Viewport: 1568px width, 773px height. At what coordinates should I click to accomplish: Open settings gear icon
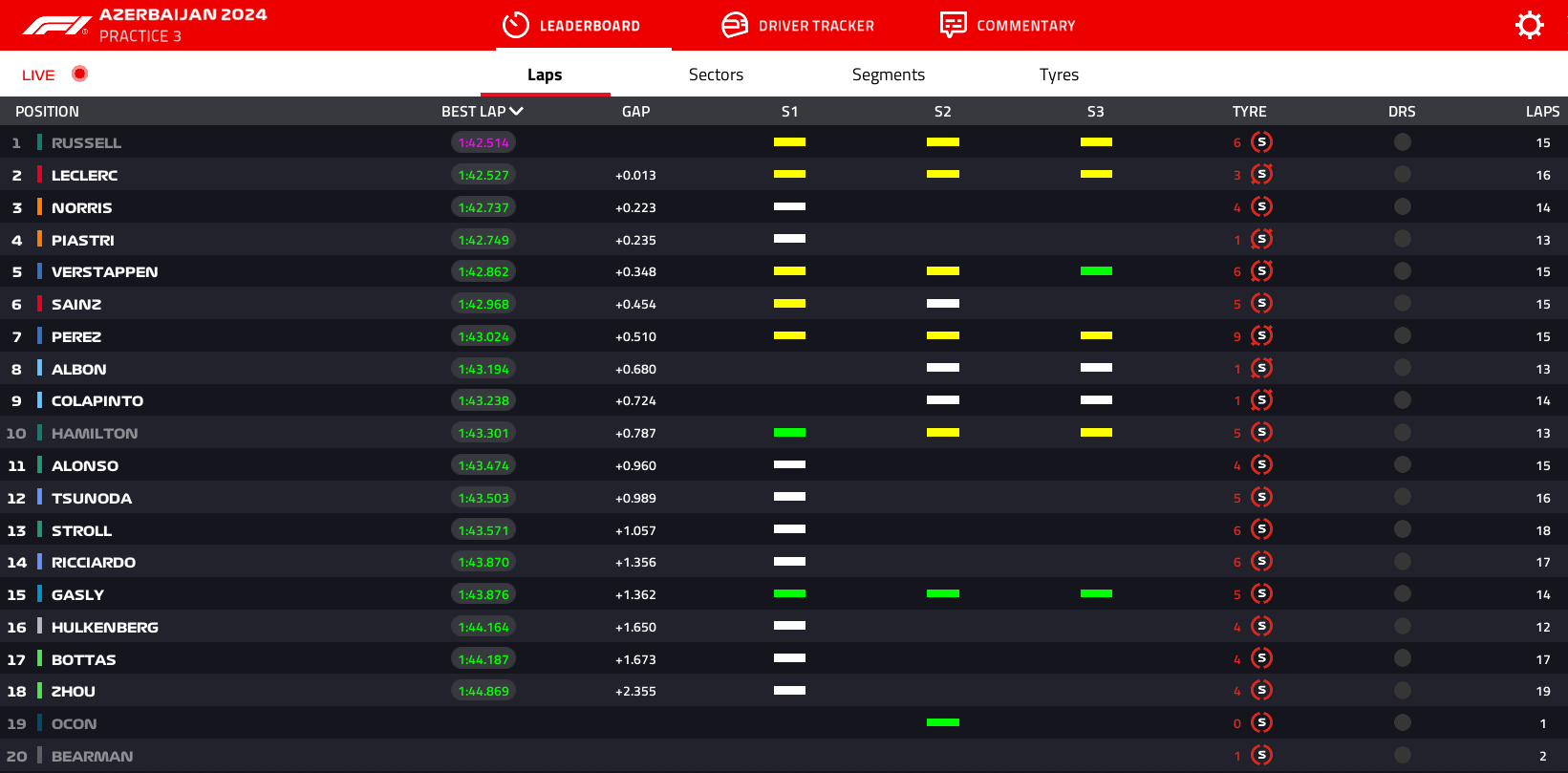[x=1530, y=25]
